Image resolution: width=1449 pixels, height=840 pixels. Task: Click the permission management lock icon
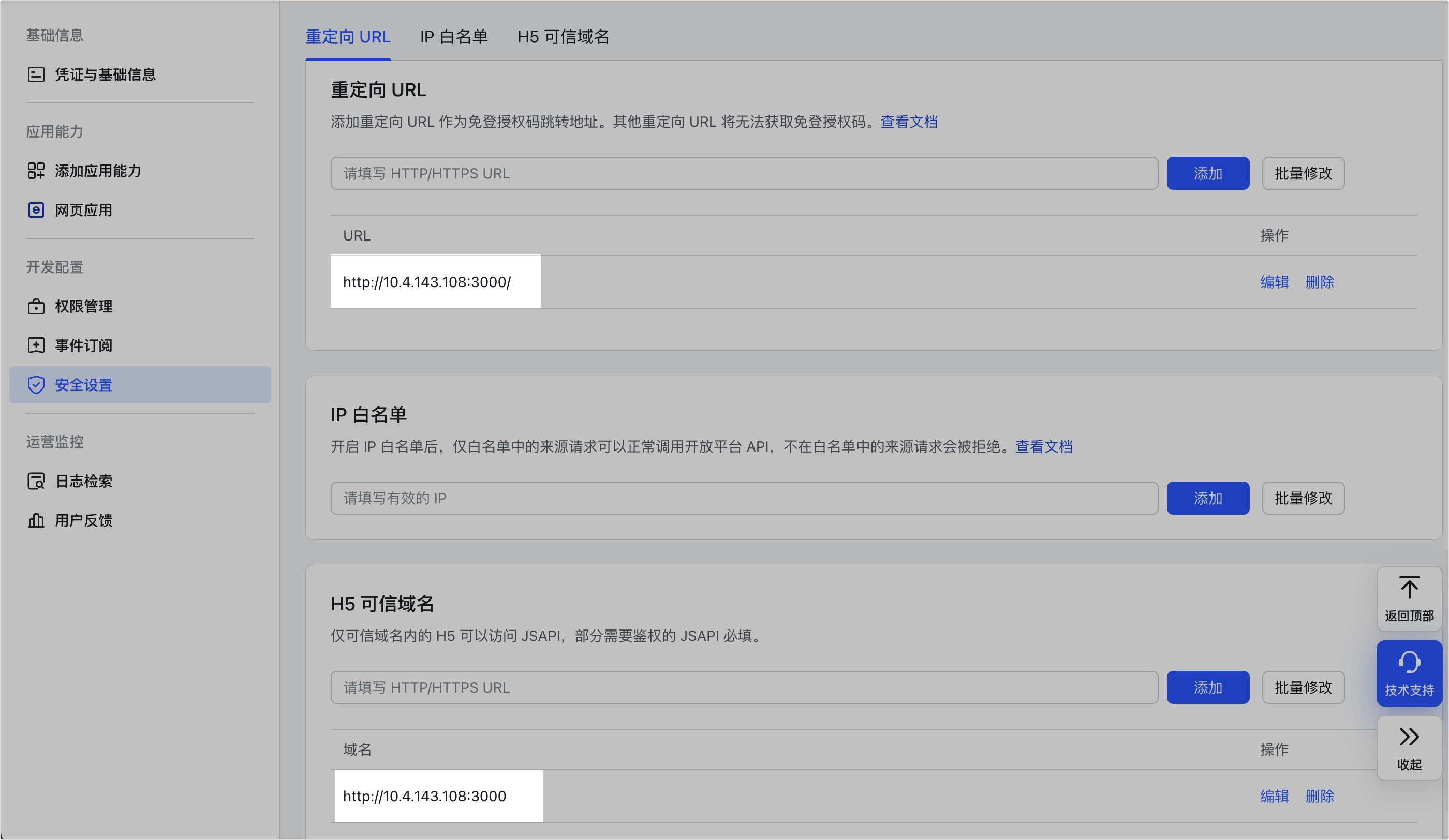(36, 306)
